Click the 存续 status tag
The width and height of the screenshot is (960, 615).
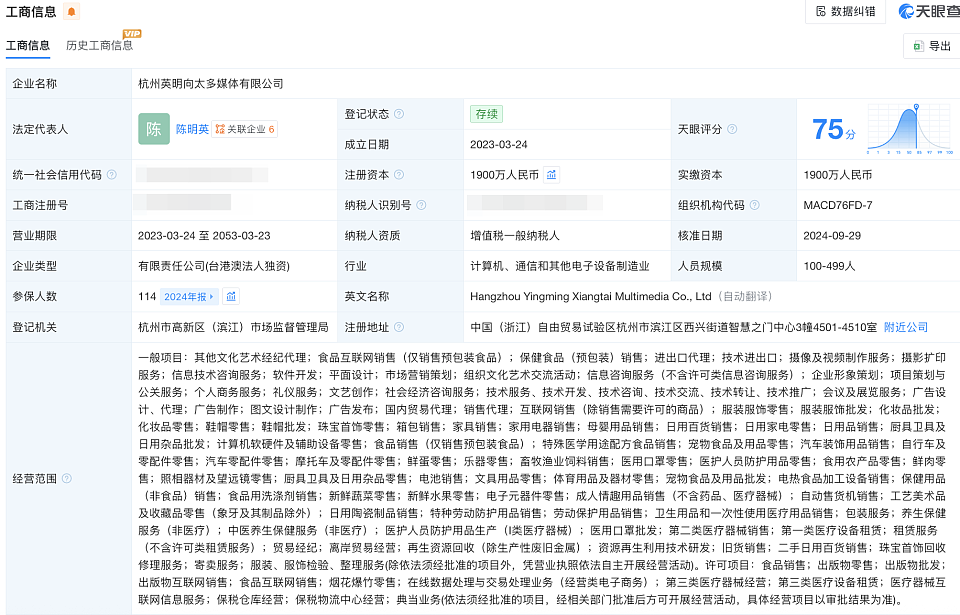pyautogui.click(x=486, y=114)
